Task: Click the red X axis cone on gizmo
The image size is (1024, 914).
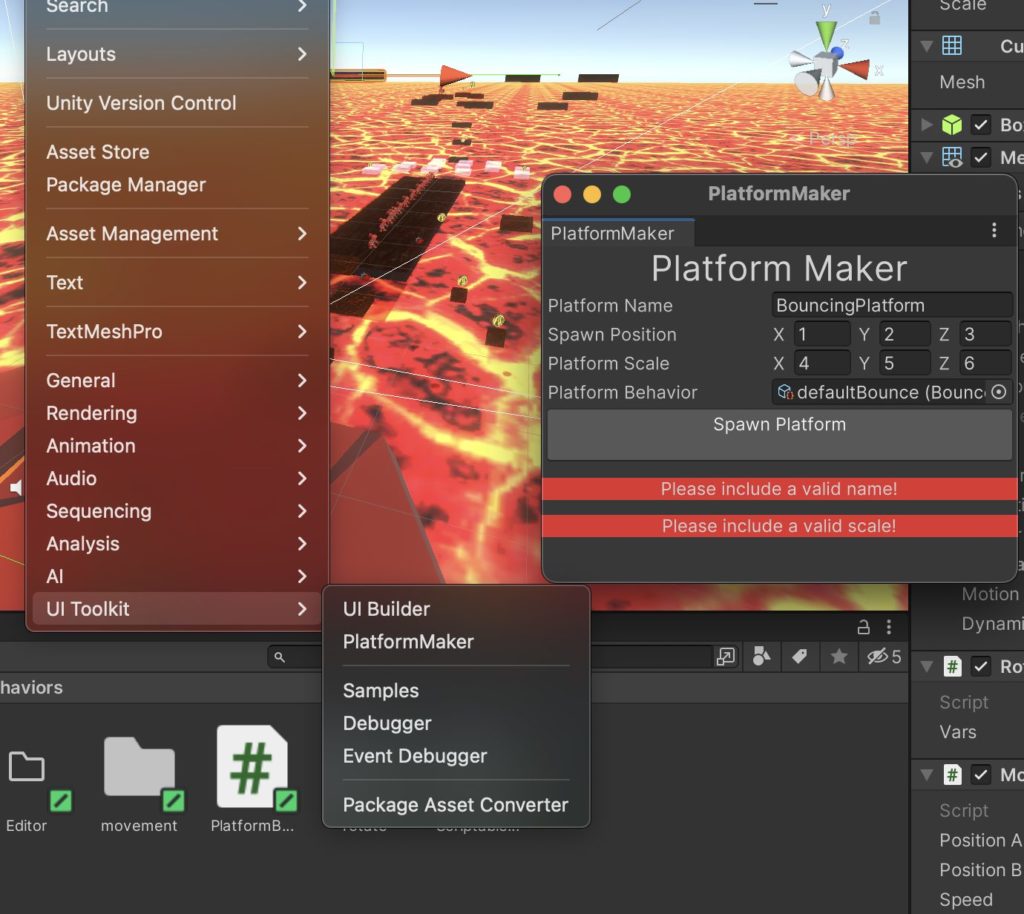Action: click(x=858, y=68)
